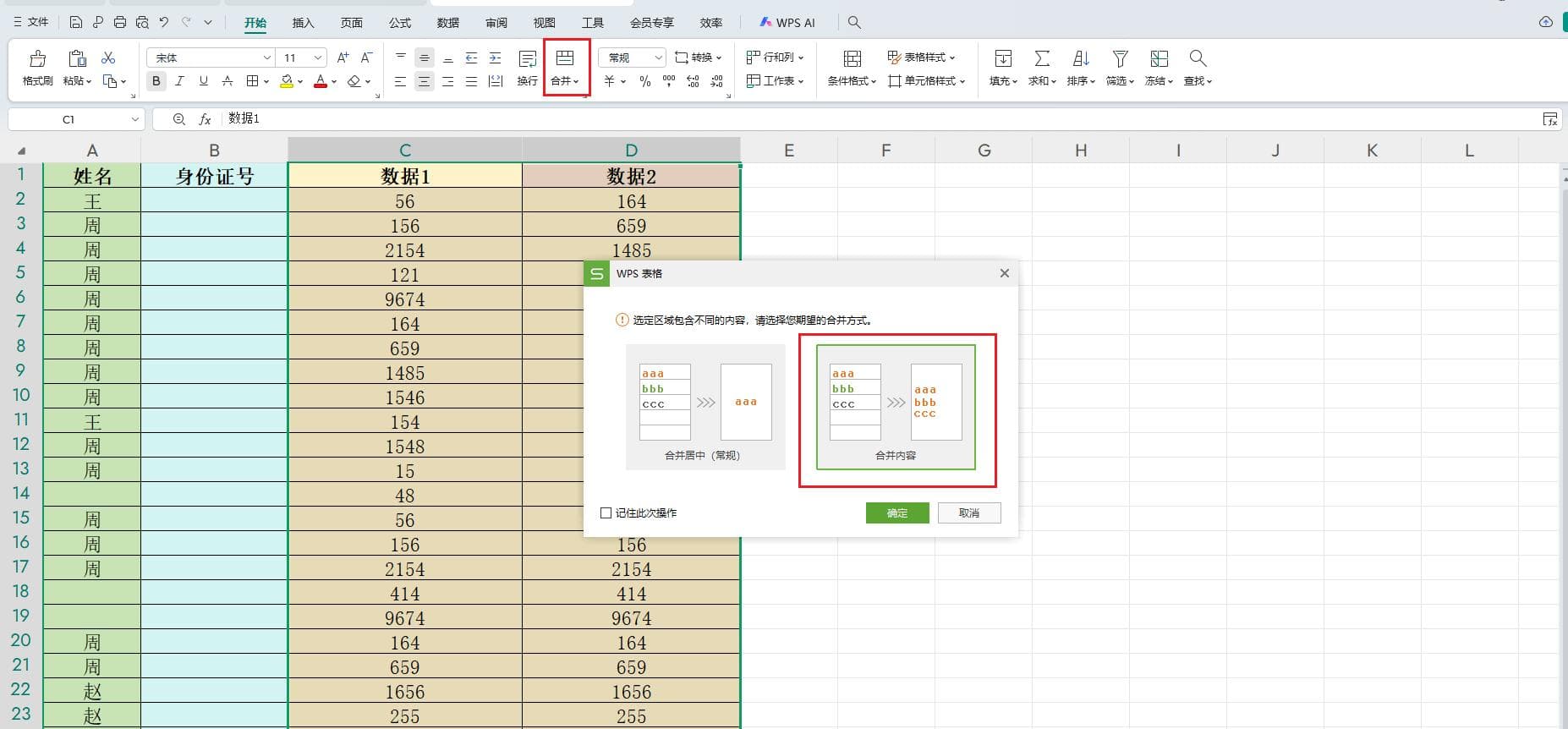The height and width of the screenshot is (729, 1568).
Task: Click Find (查找) magnifier icon
Action: [x=1198, y=58]
